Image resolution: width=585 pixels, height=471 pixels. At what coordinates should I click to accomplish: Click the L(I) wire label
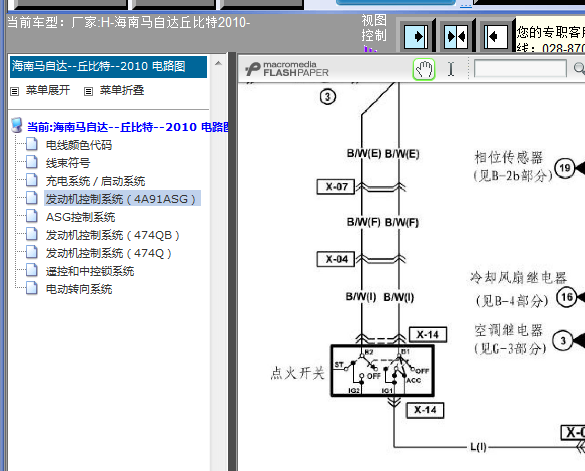click(x=478, y=447)
